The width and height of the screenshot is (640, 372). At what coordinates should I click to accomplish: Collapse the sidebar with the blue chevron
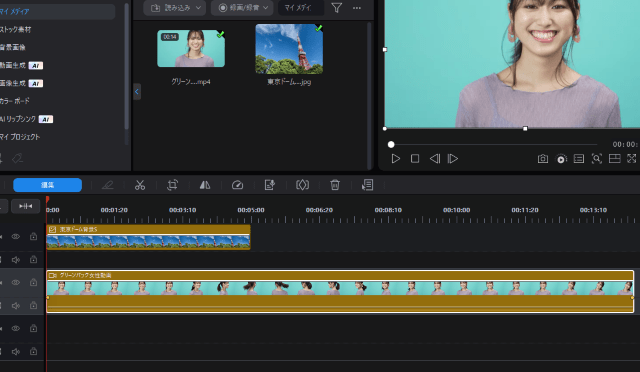click(x=137, y=91)
